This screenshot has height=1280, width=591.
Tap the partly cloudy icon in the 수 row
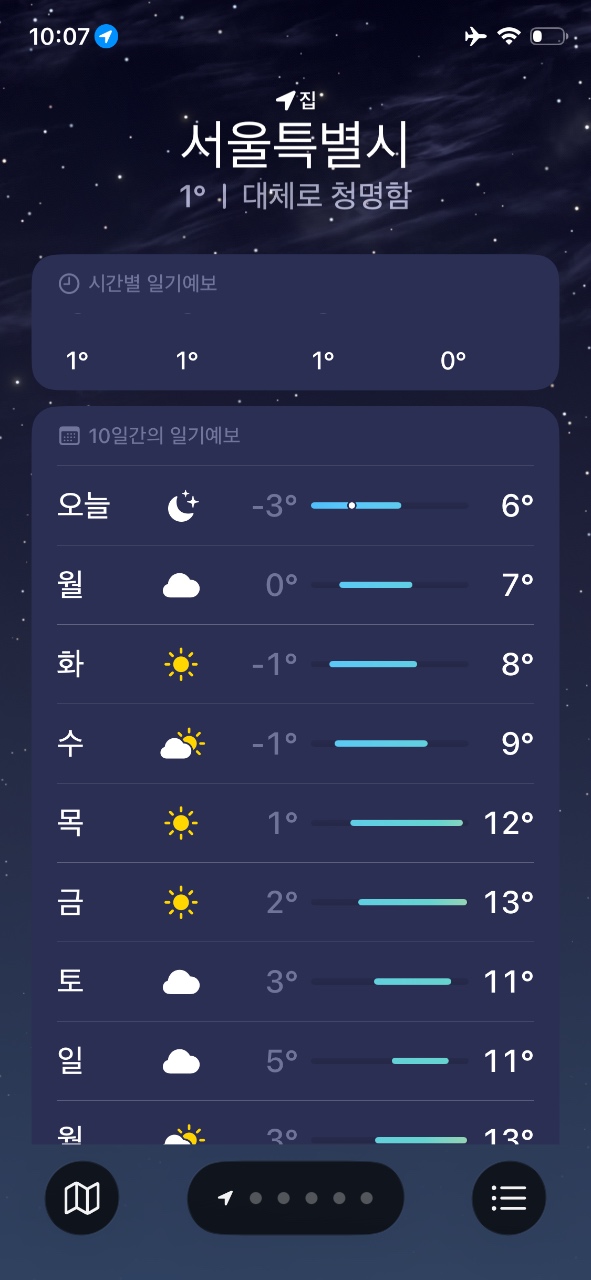coord(182,744)
